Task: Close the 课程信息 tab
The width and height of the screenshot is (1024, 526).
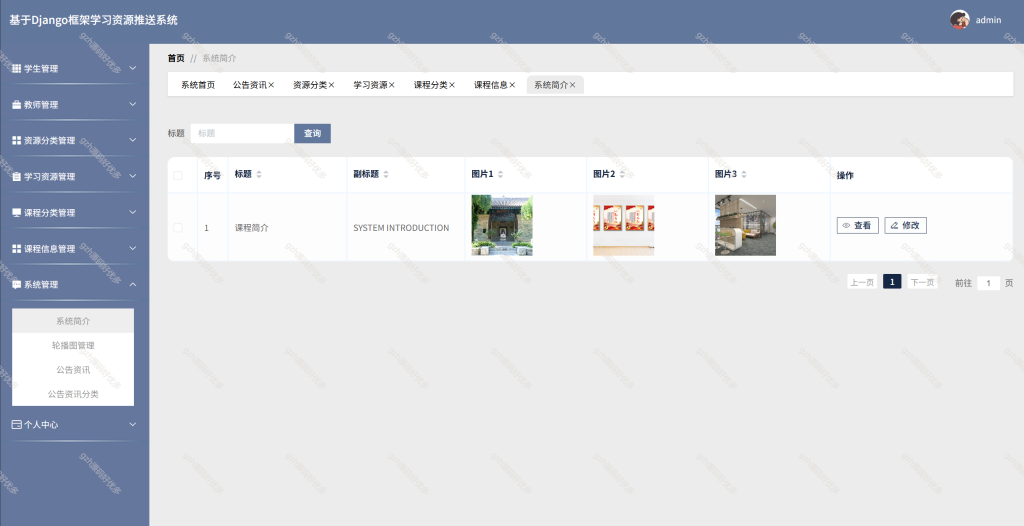Action: [512, 85]
